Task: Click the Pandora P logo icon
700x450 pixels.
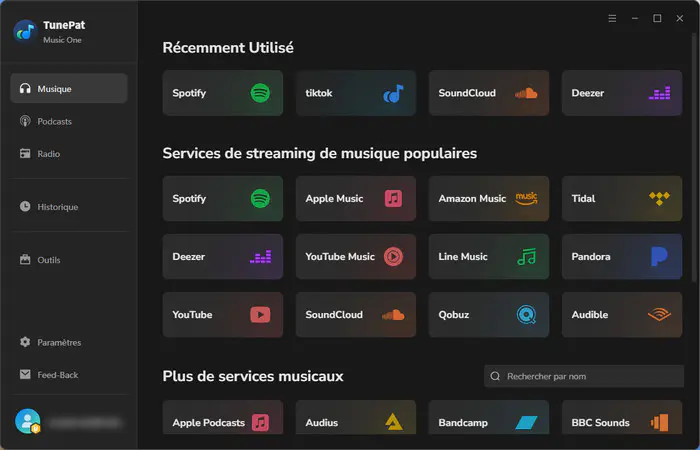Action: [x=659, y=257]
